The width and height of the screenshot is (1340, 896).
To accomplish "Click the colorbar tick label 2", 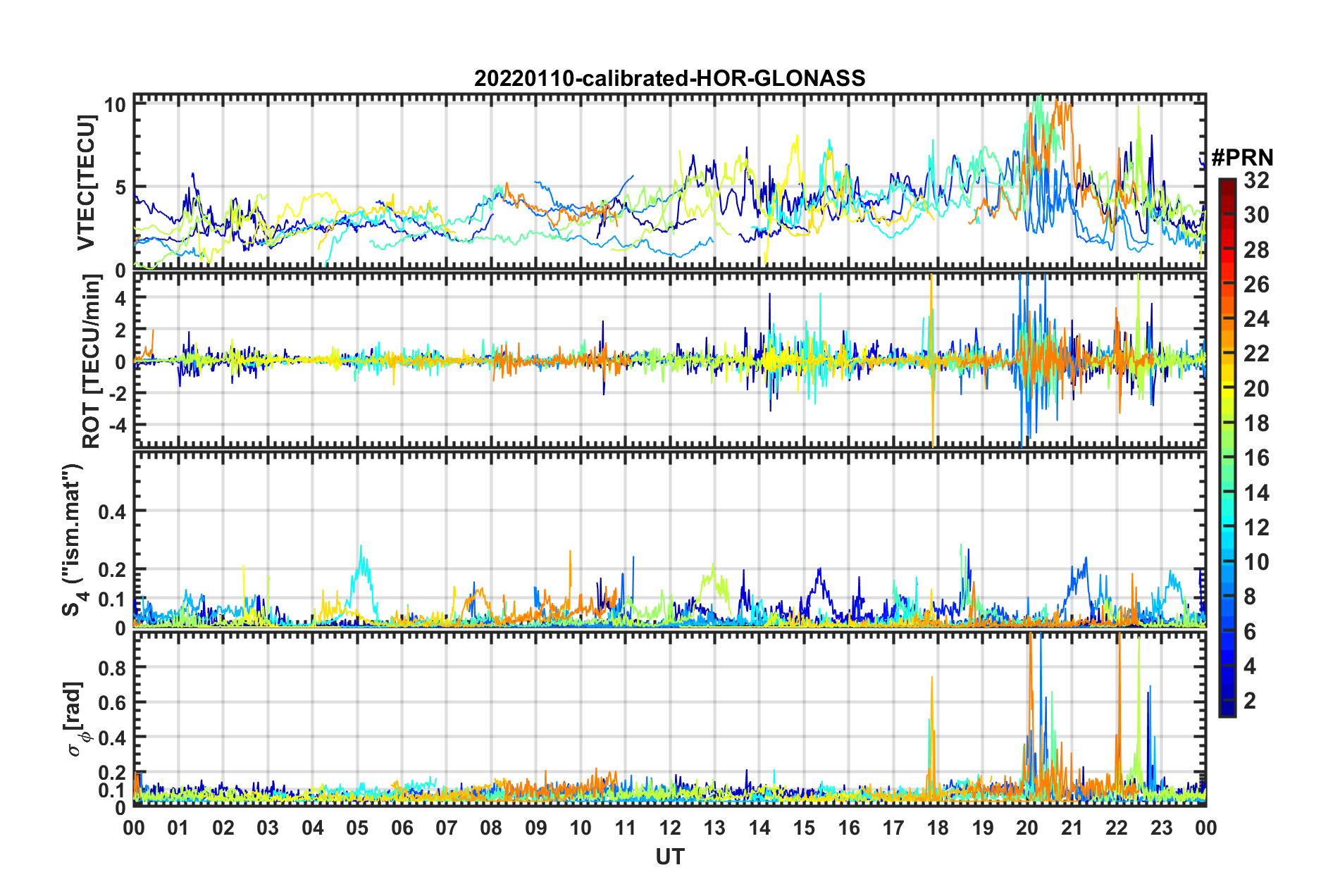I will (1250, 701).
